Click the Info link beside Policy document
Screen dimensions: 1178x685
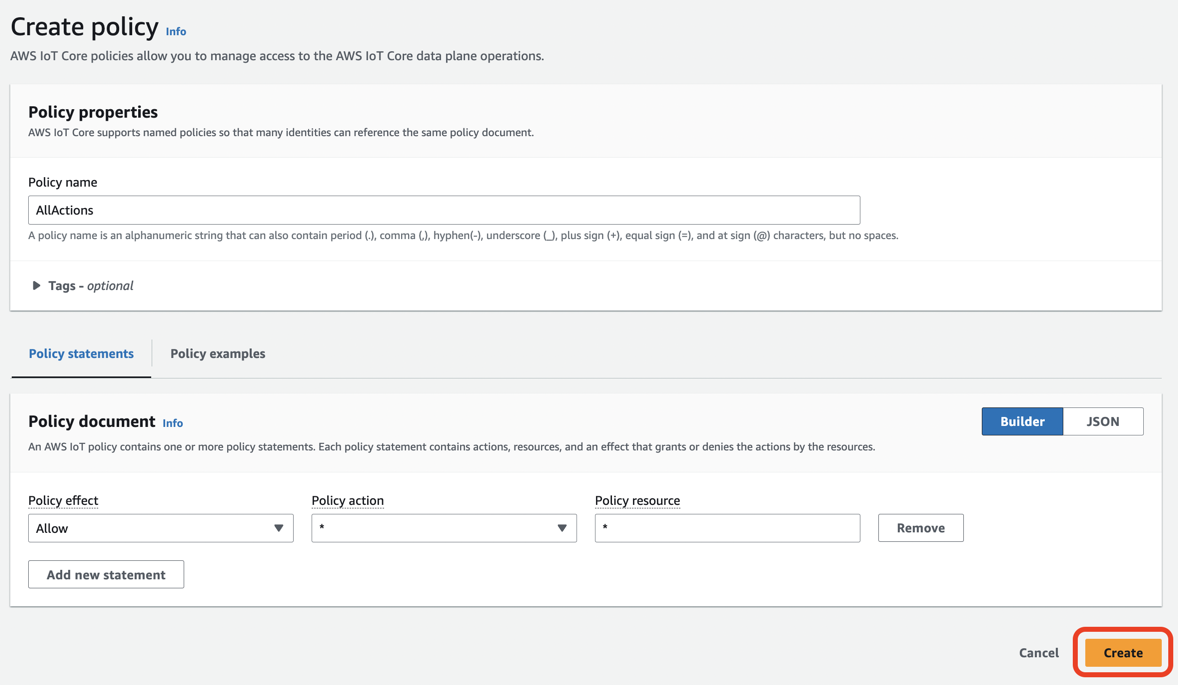(x=173, y=423)
